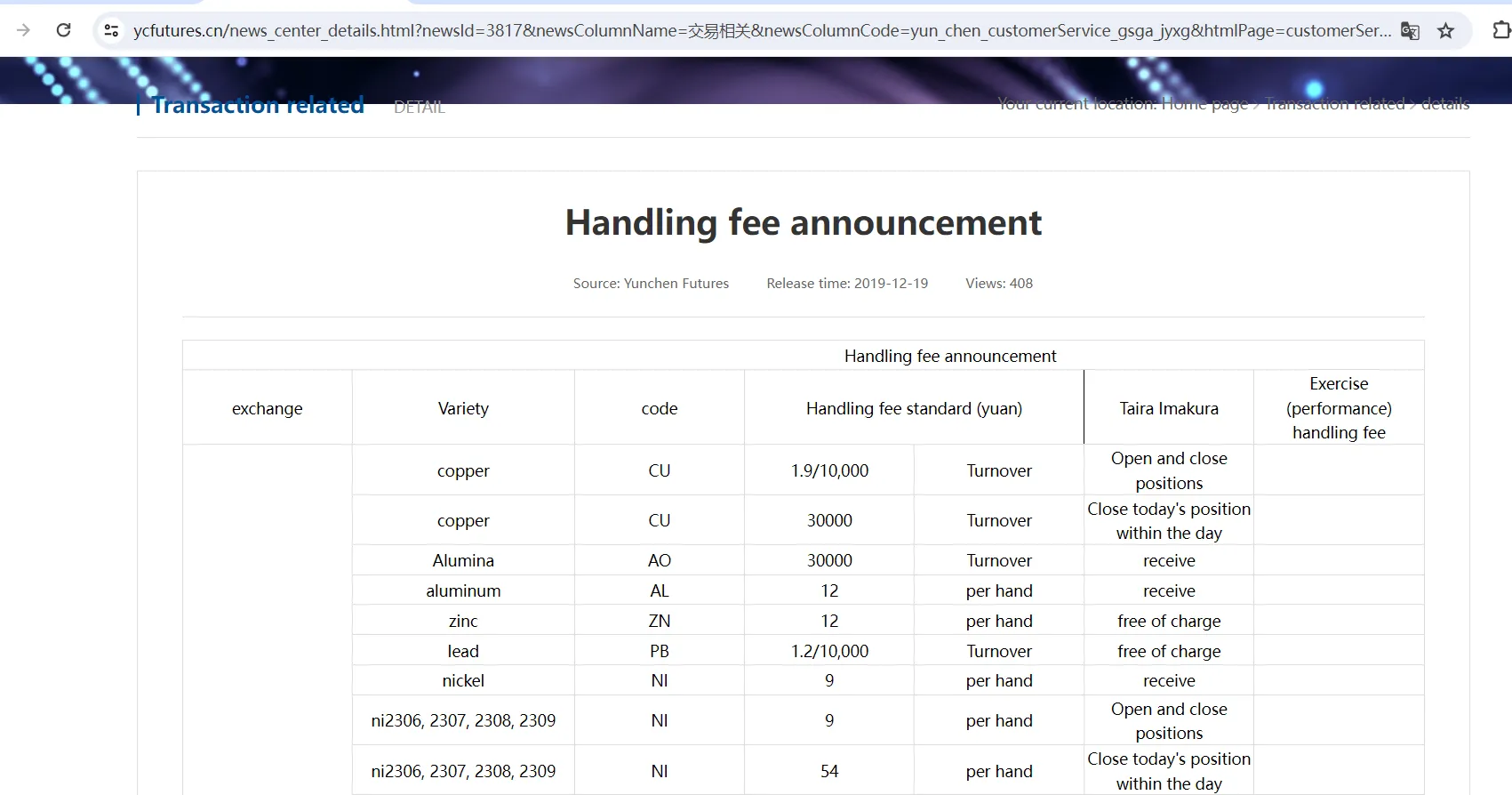
Task: Click the Variety column header
Action: pos(463,408)
